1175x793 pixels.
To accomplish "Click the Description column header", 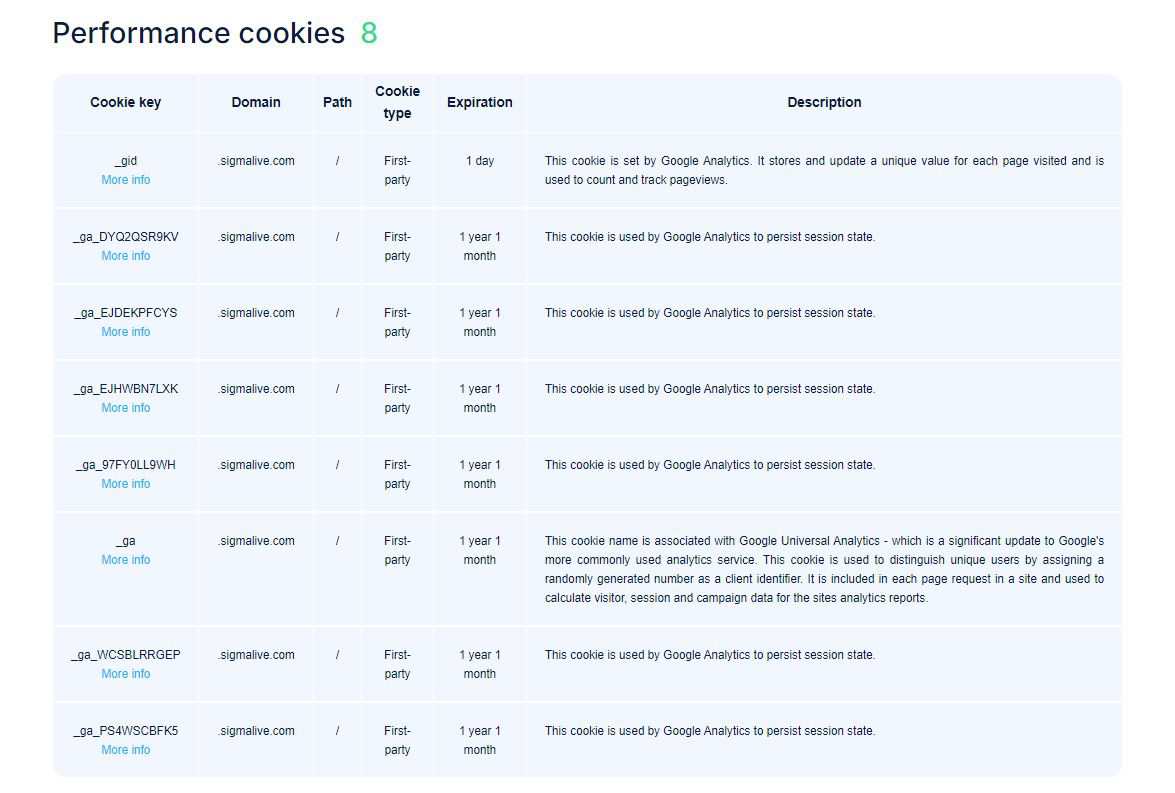I will [x=824, y=102].
